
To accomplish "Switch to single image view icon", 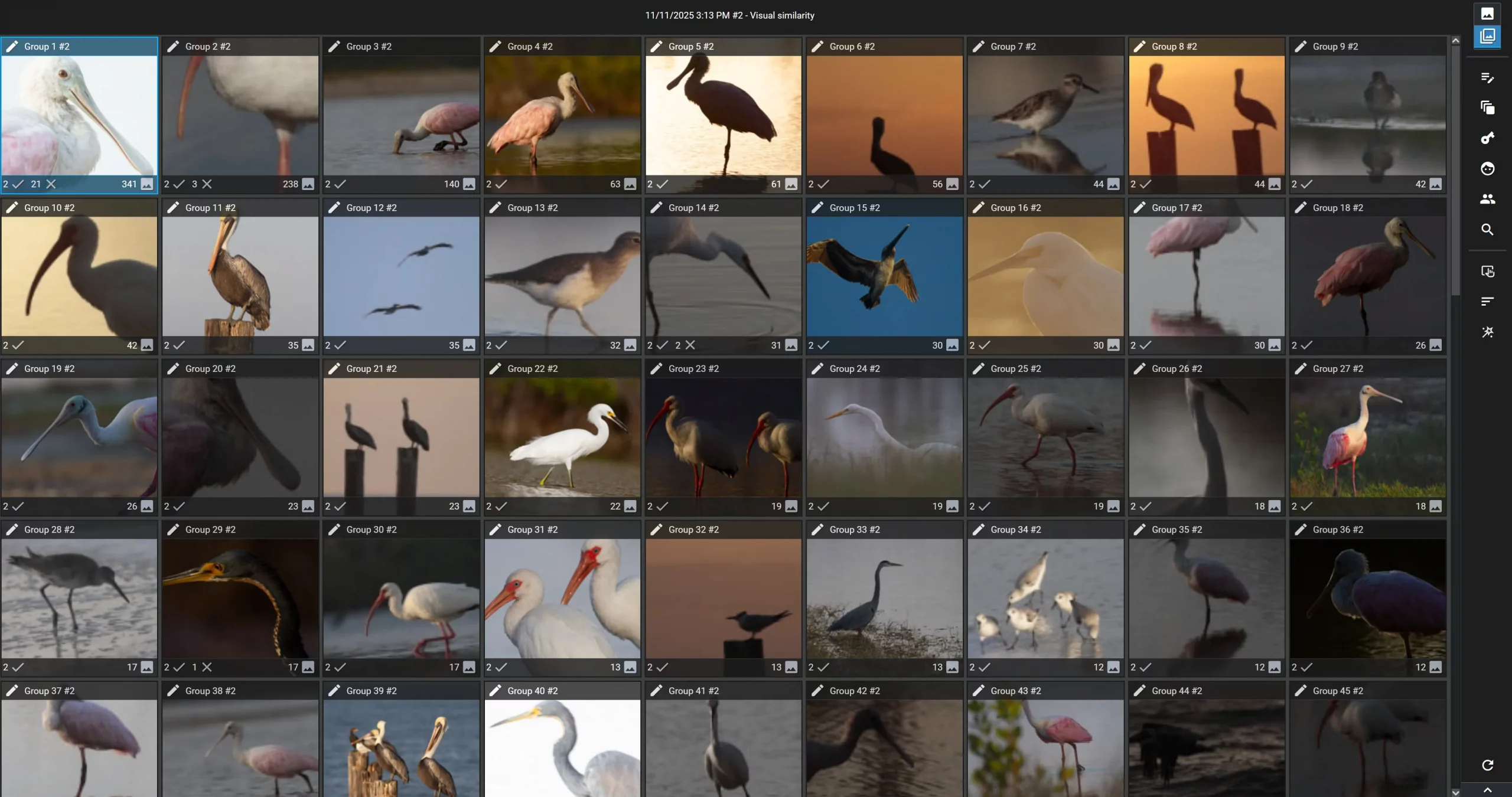I will [x=1488, y=13].
